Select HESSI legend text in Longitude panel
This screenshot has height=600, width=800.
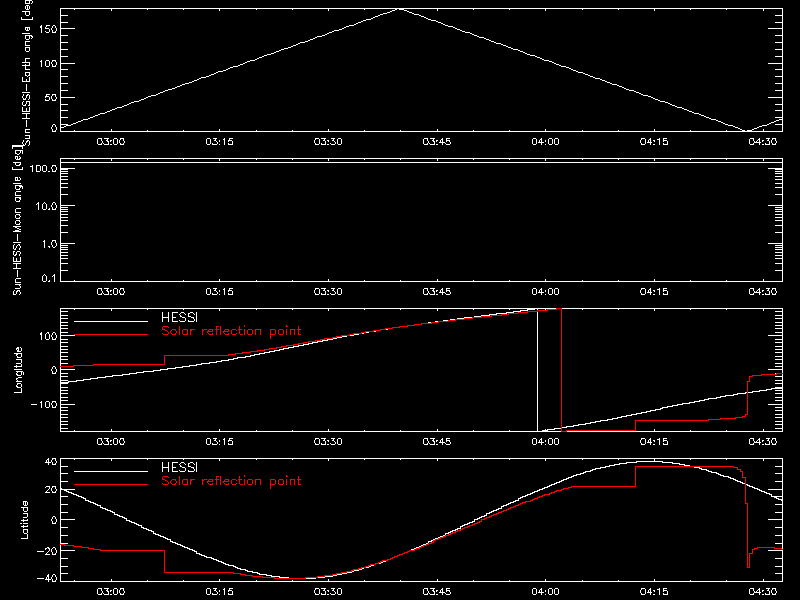179,317
